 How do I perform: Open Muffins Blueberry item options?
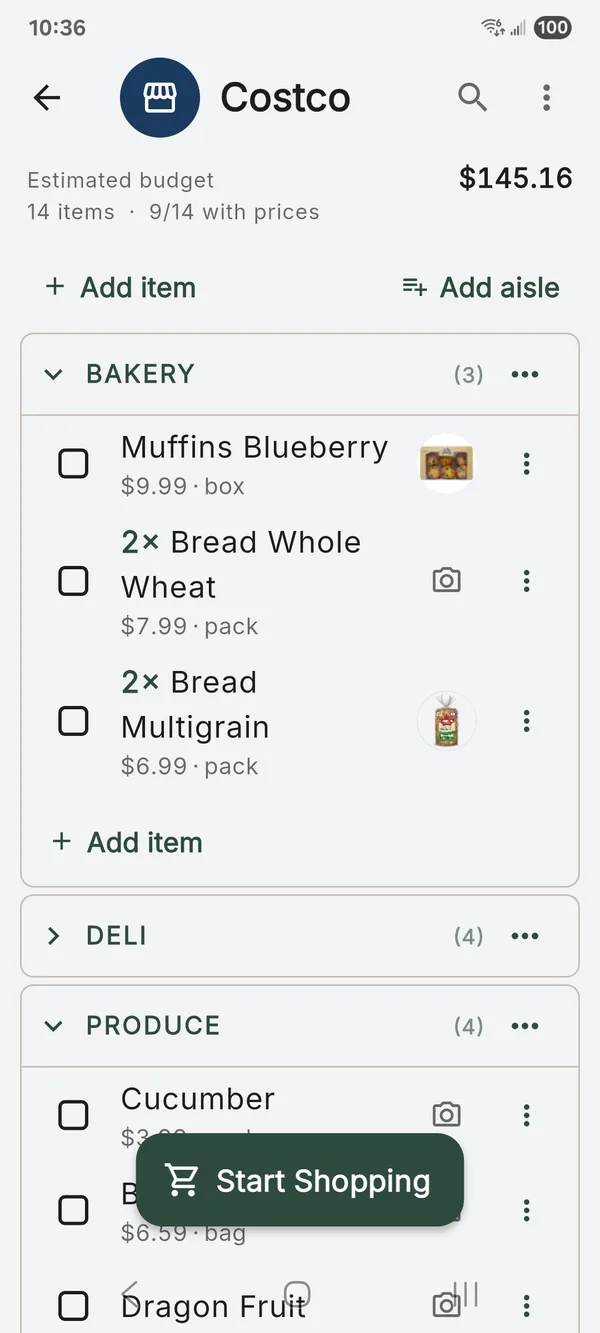click(x=527, y=464)
